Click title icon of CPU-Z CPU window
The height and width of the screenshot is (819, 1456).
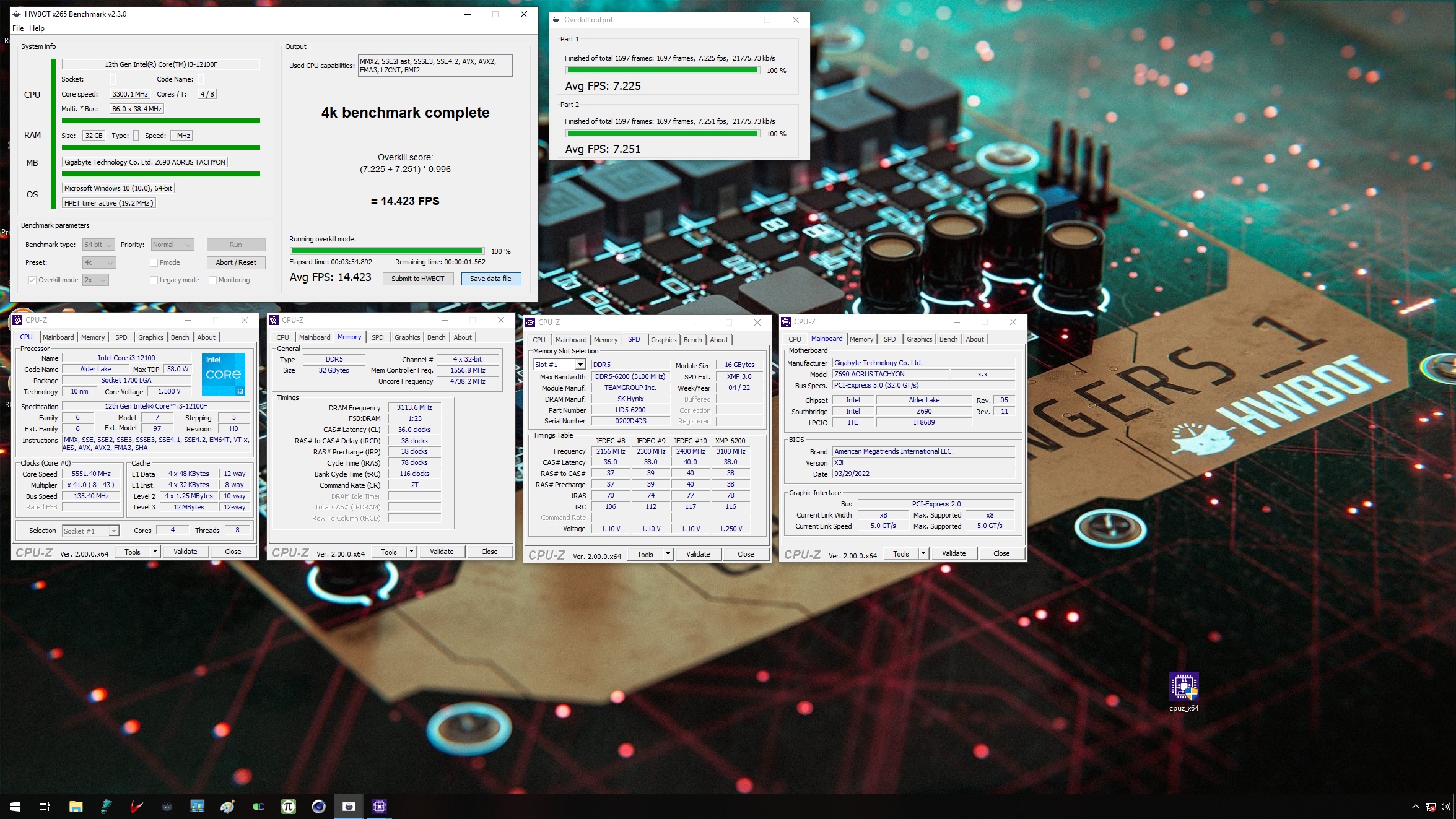coord(17,320)
